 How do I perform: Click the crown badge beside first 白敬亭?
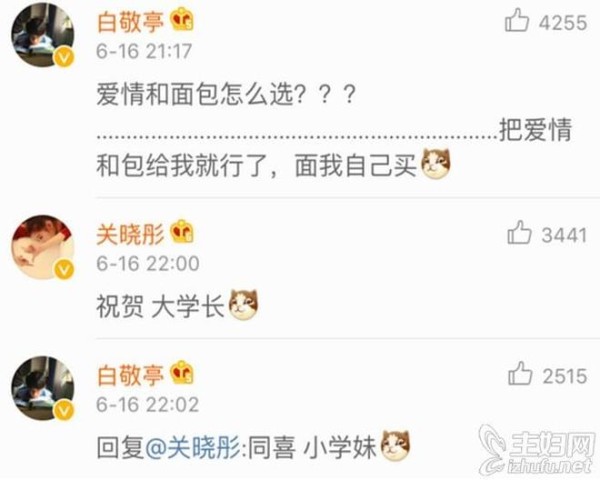pyautogui.click(x=182, y=20)
